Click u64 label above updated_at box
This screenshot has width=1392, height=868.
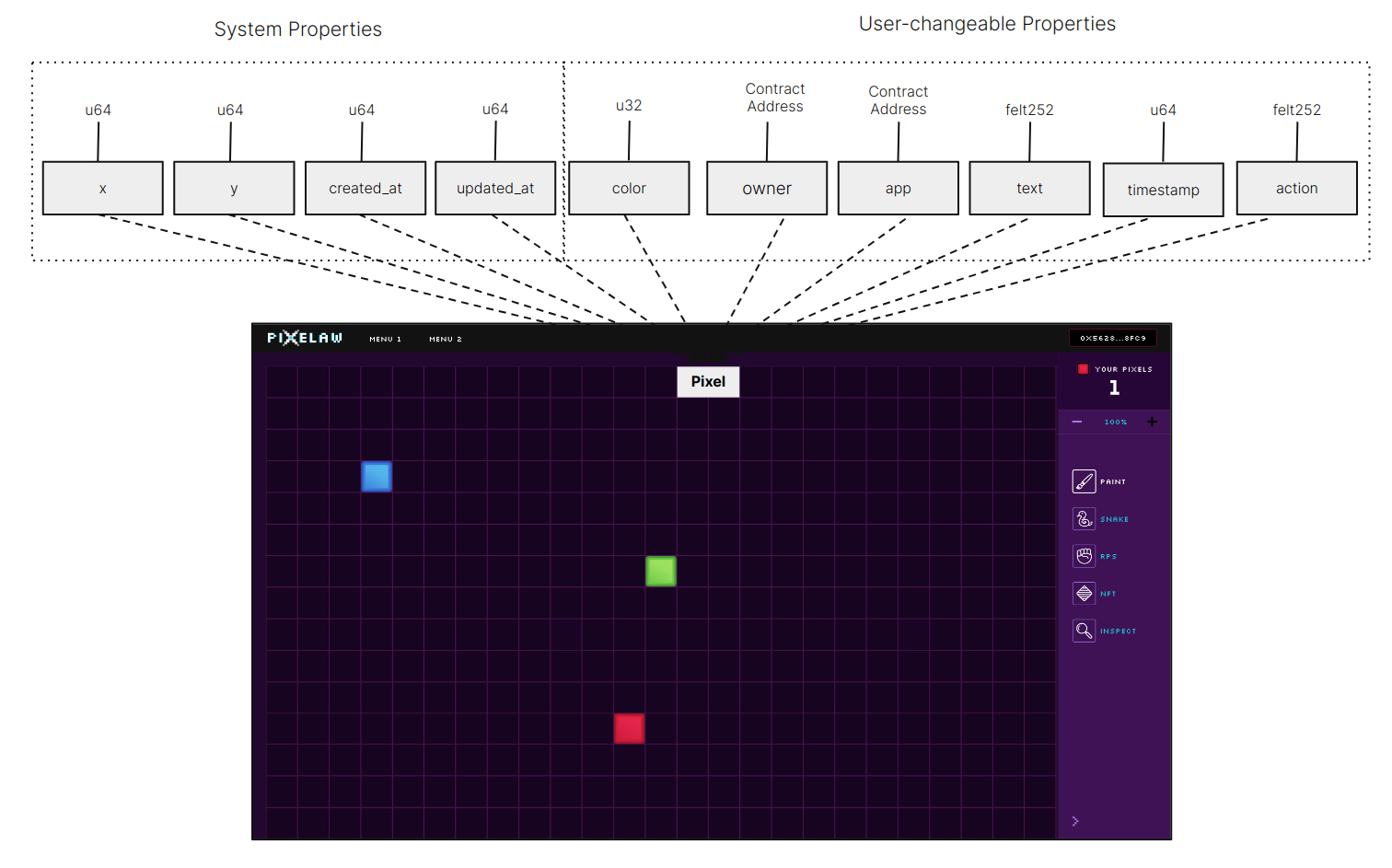tap(495, 110)
